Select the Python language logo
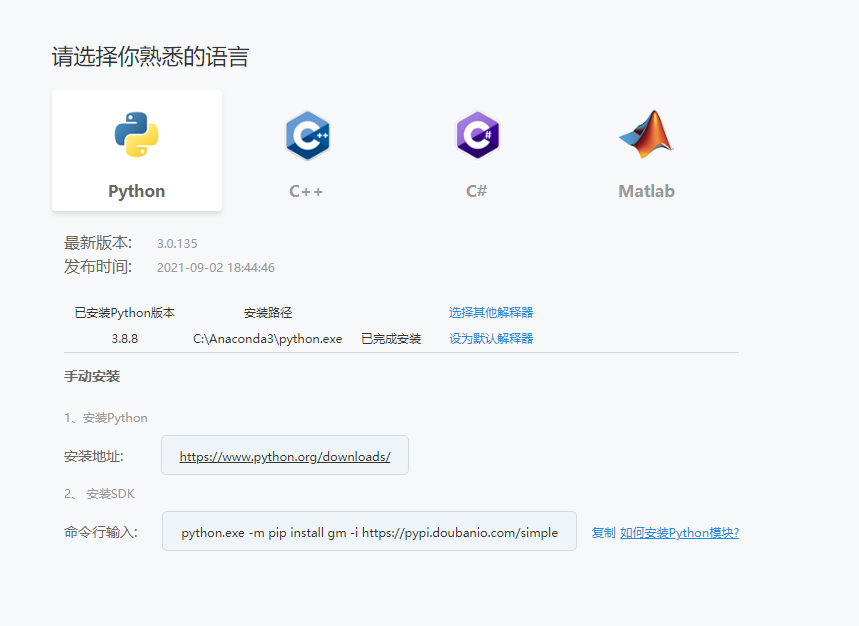The width and height of the screenshot is (859, 626). [x=136, y=135]
